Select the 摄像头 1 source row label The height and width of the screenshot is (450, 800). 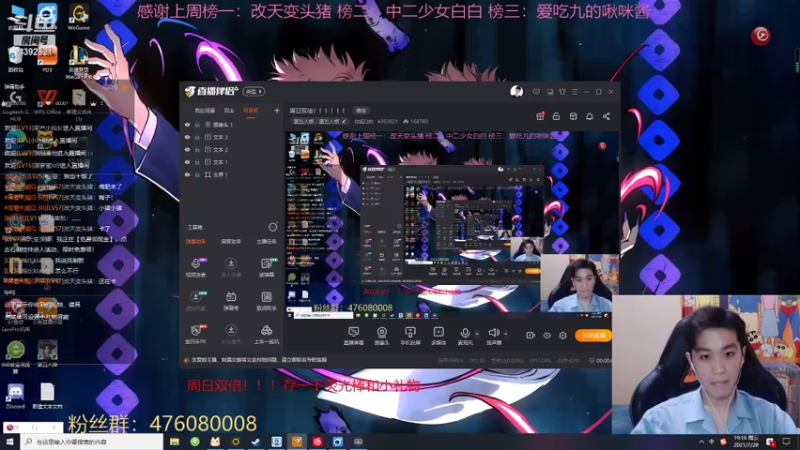click(x=223, y=124)
